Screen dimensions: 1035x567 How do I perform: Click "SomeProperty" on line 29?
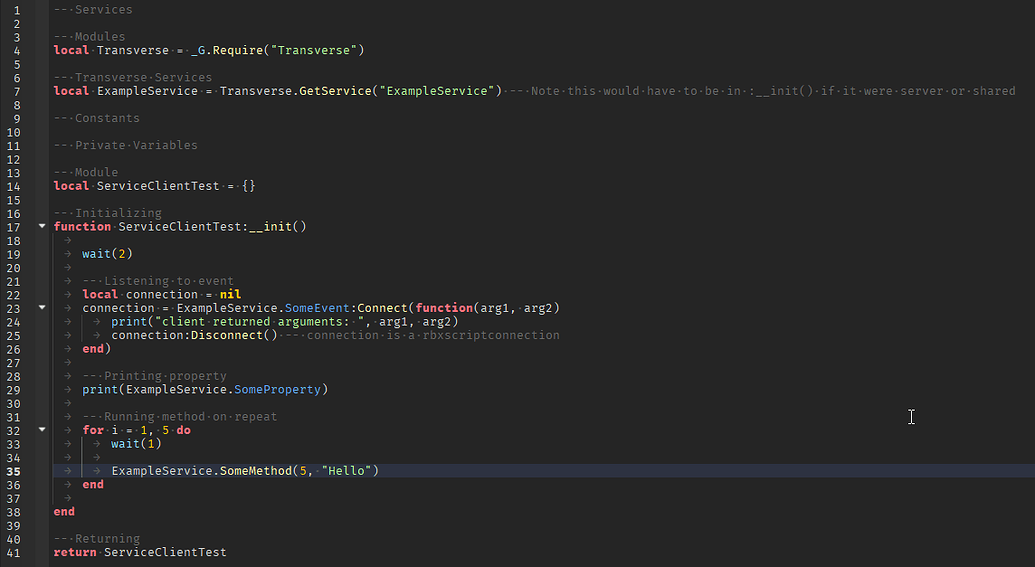277,389
